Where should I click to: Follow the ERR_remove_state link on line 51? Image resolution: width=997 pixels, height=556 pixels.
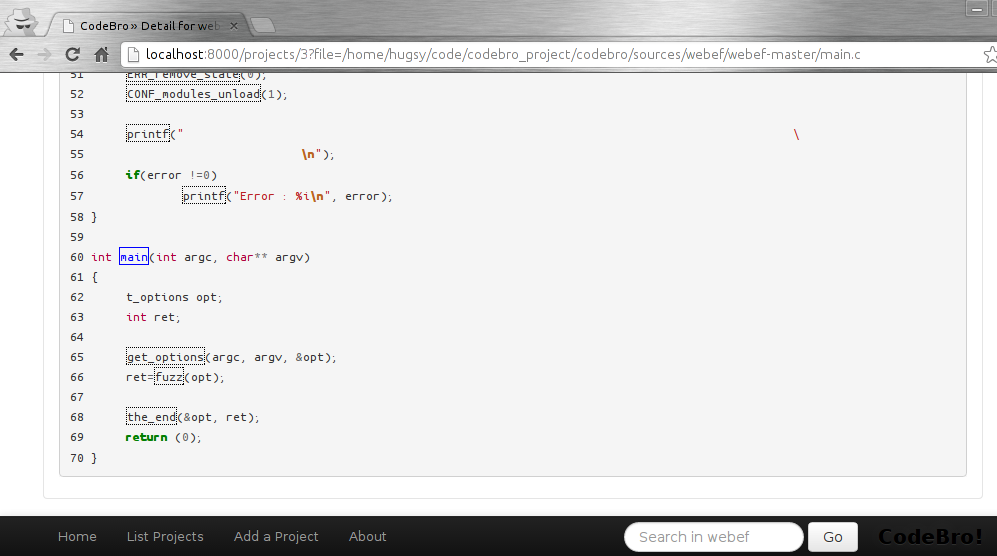(x=183, y=76)
